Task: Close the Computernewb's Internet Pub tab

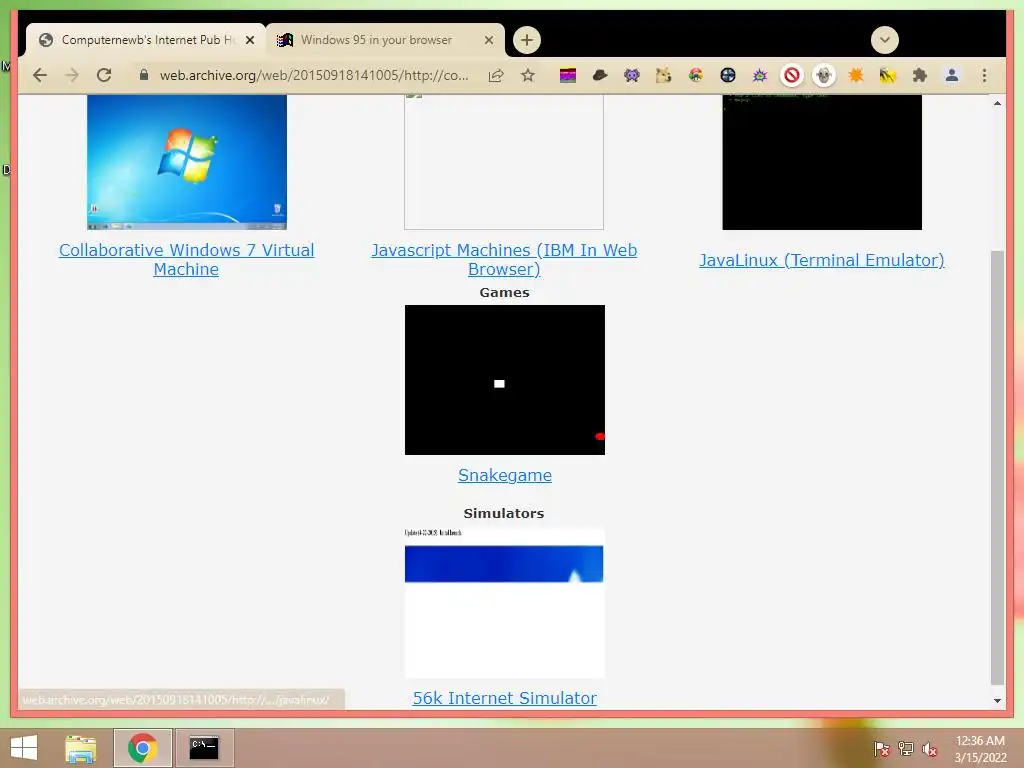Action: (249, 40)
